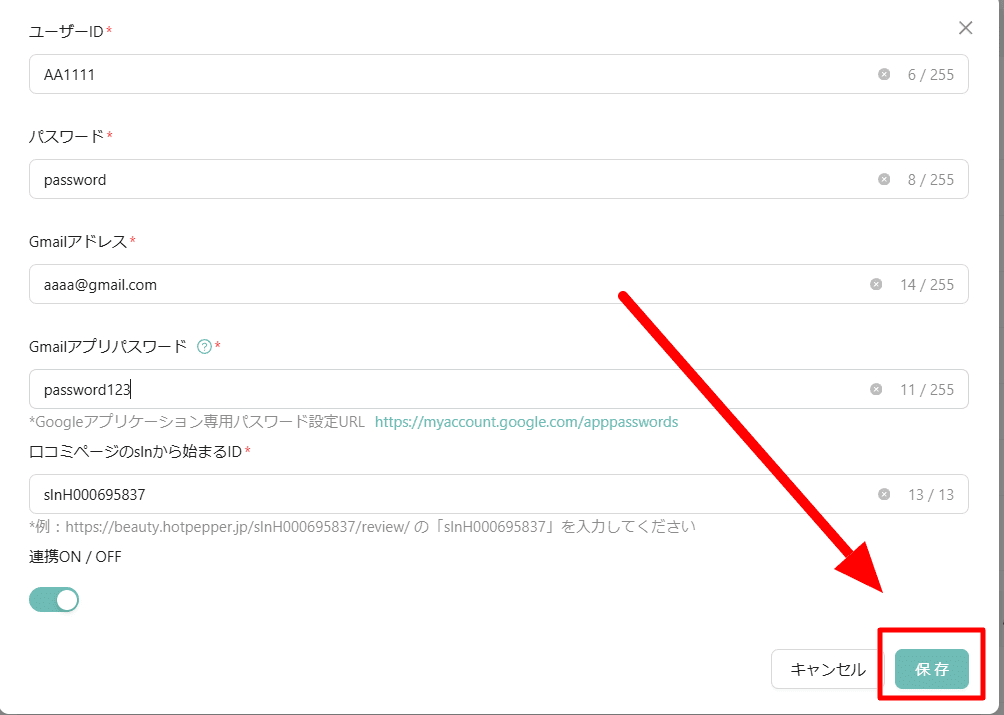
Task: Click into the aaaa@gmail.com address field
Action: (x=450, y=285)
